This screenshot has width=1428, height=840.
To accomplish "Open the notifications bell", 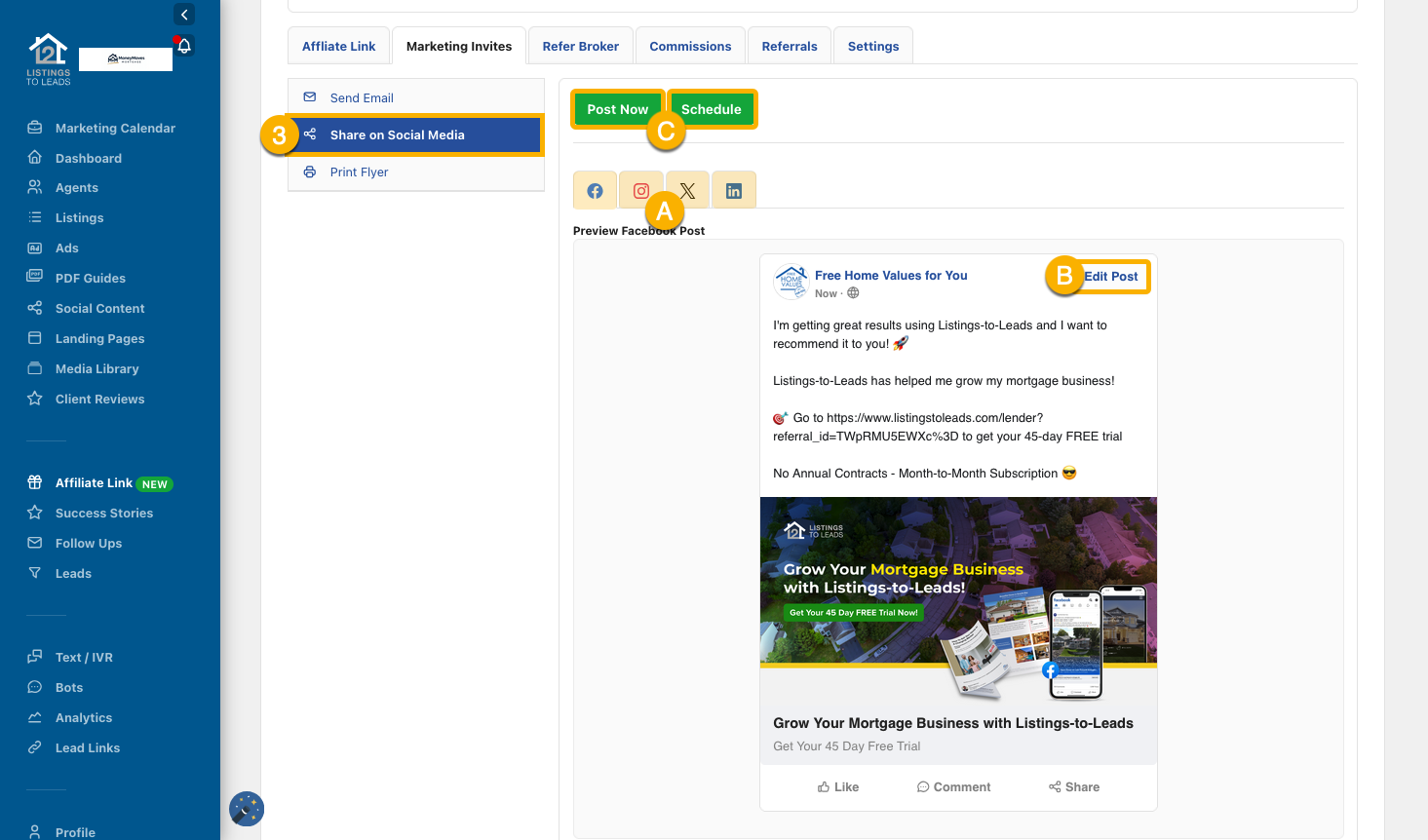I will pos(184,46).
